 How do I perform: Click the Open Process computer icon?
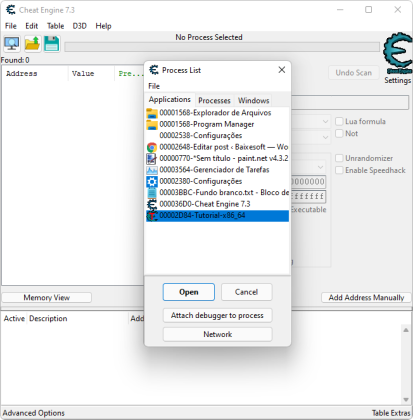(12, 44)
